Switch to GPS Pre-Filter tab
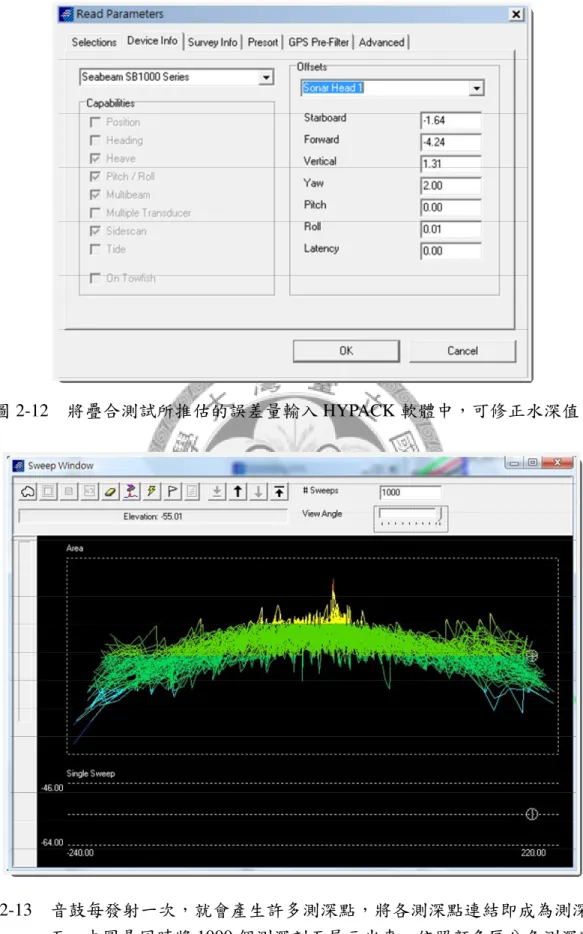583x934 pixels. pos(319,42)
